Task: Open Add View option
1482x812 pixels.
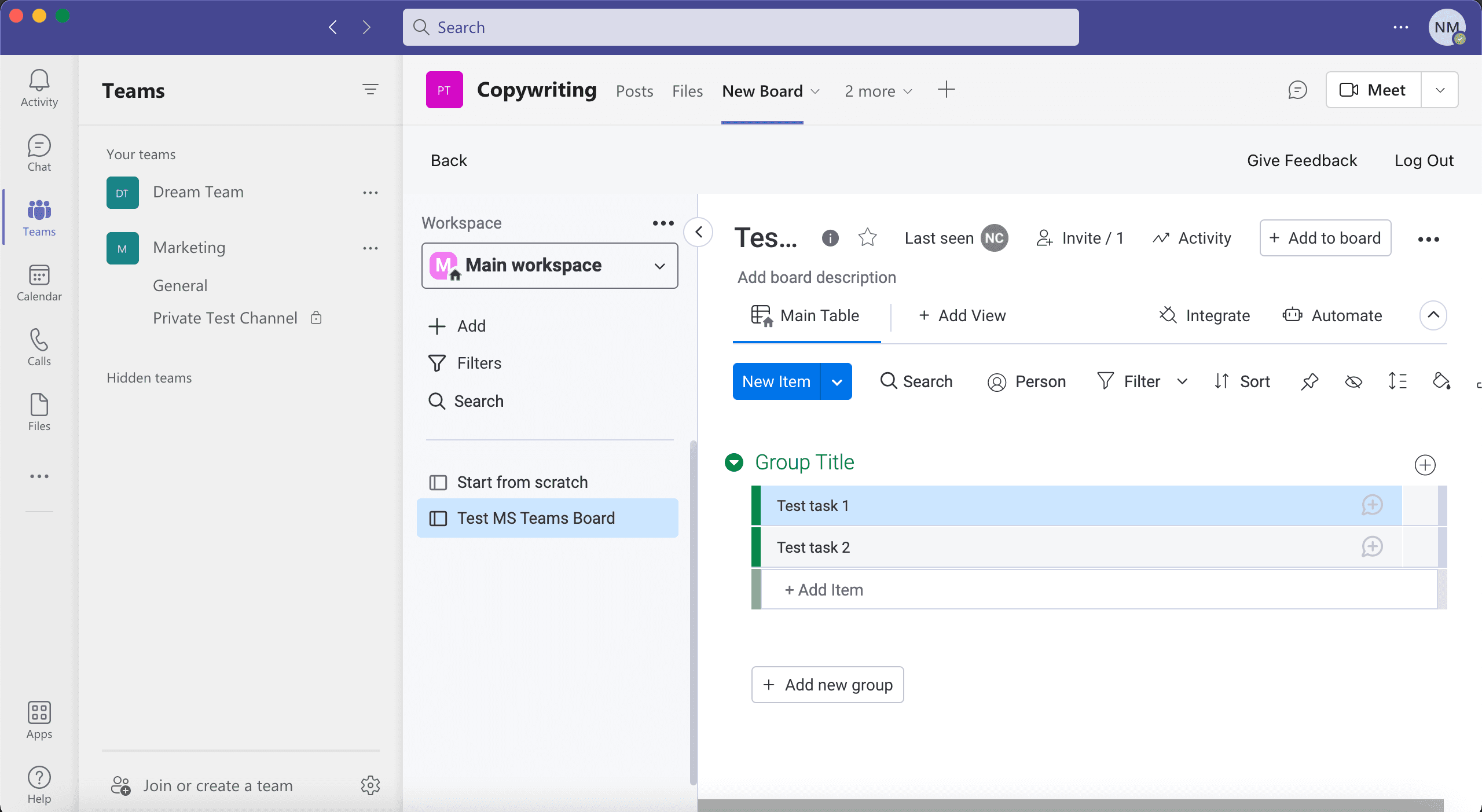Action: point(962,315)
